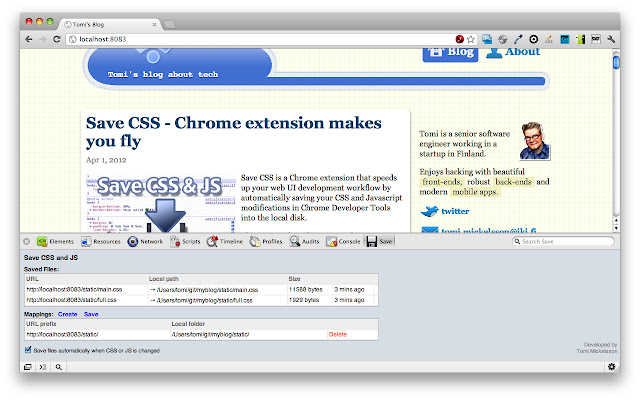Image resolution: width=640 pixels, height=400 pixels.
Task: Switch to the Scripts panel
Action: pos(185,242)
